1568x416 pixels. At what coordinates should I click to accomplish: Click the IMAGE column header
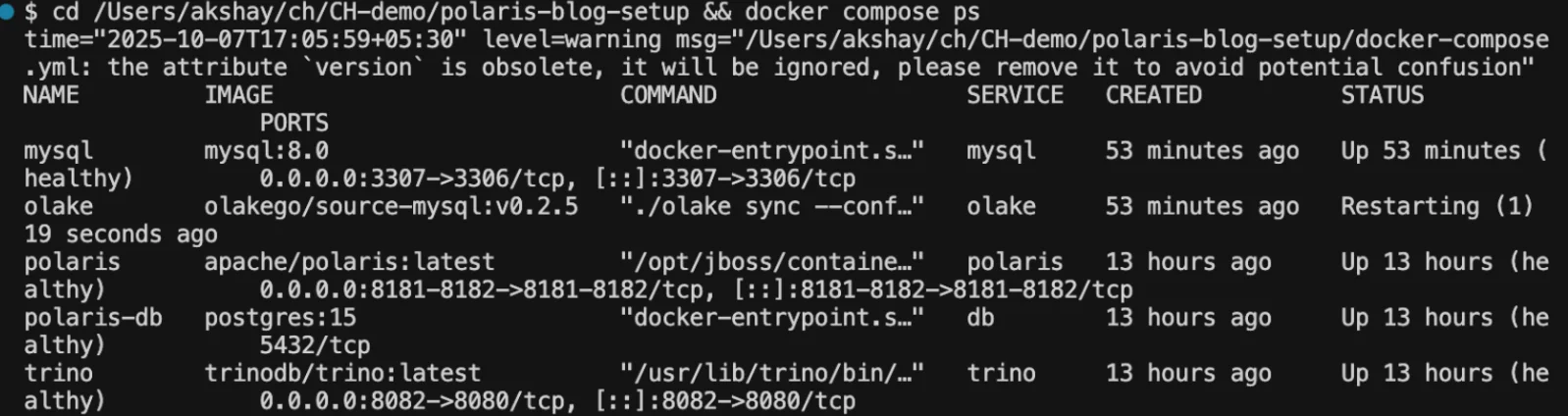pos(238,95)
